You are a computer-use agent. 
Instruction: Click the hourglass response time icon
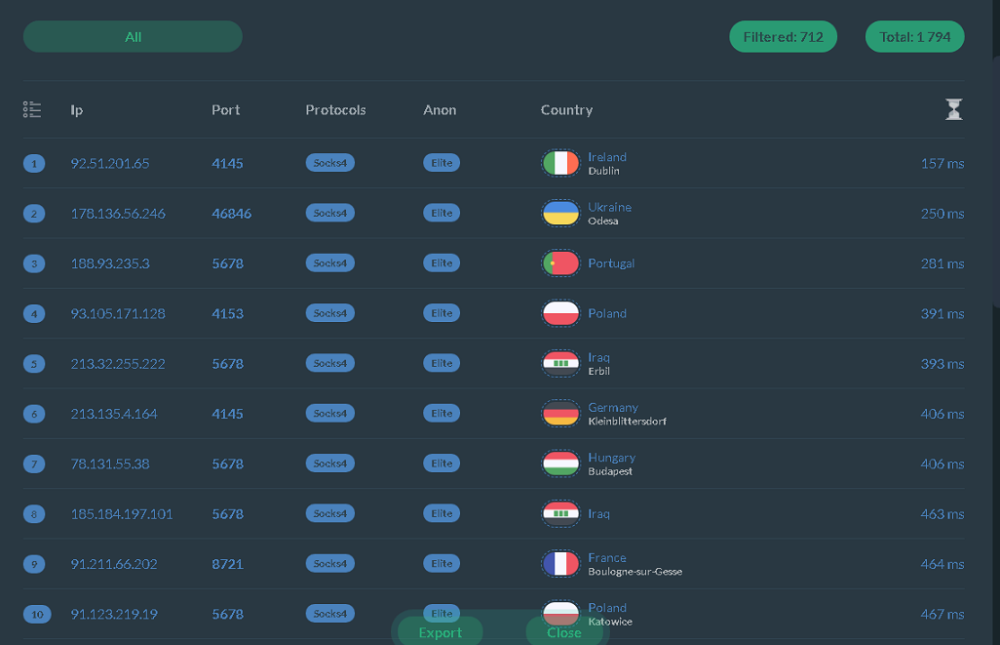(954, 110)
